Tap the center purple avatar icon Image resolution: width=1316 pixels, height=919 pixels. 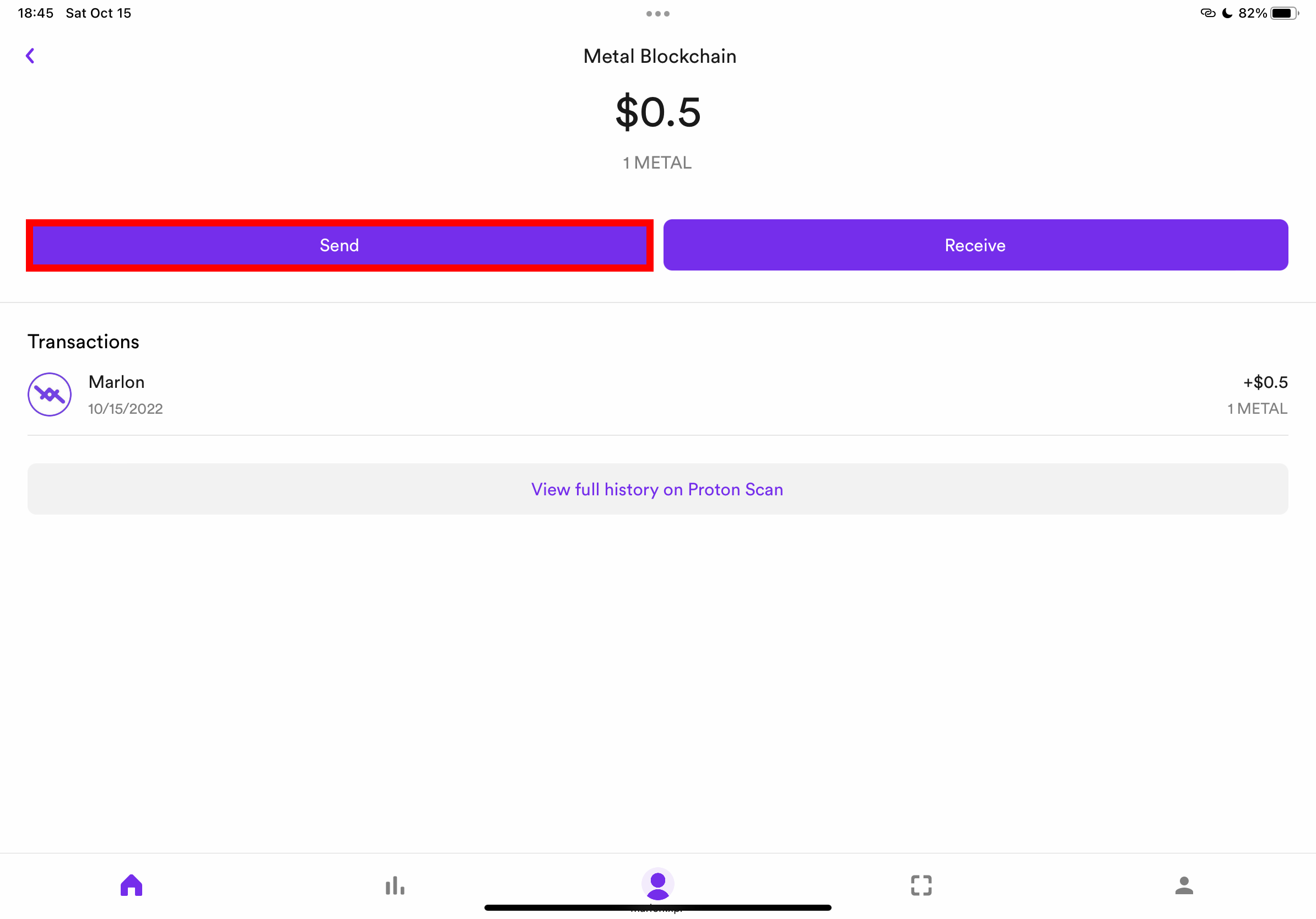(657, 884)
